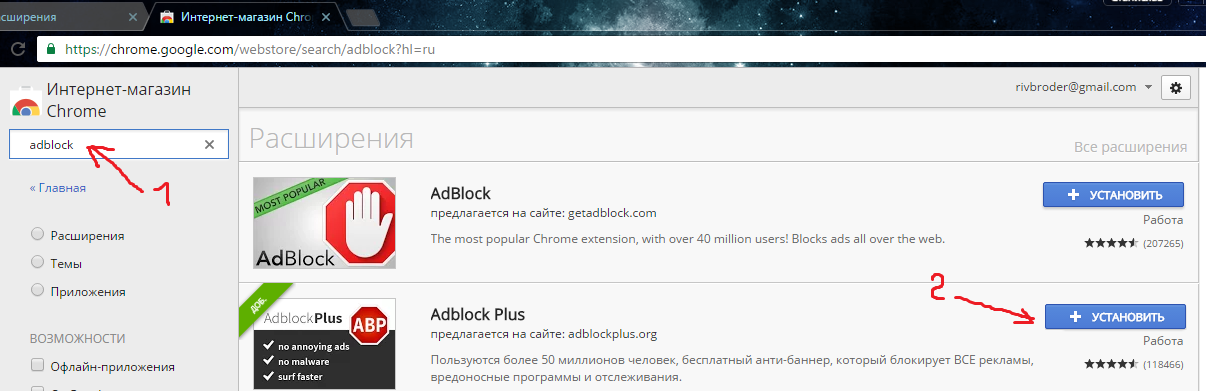Click AdBlock star rating (207265)

pos(1134,243)
